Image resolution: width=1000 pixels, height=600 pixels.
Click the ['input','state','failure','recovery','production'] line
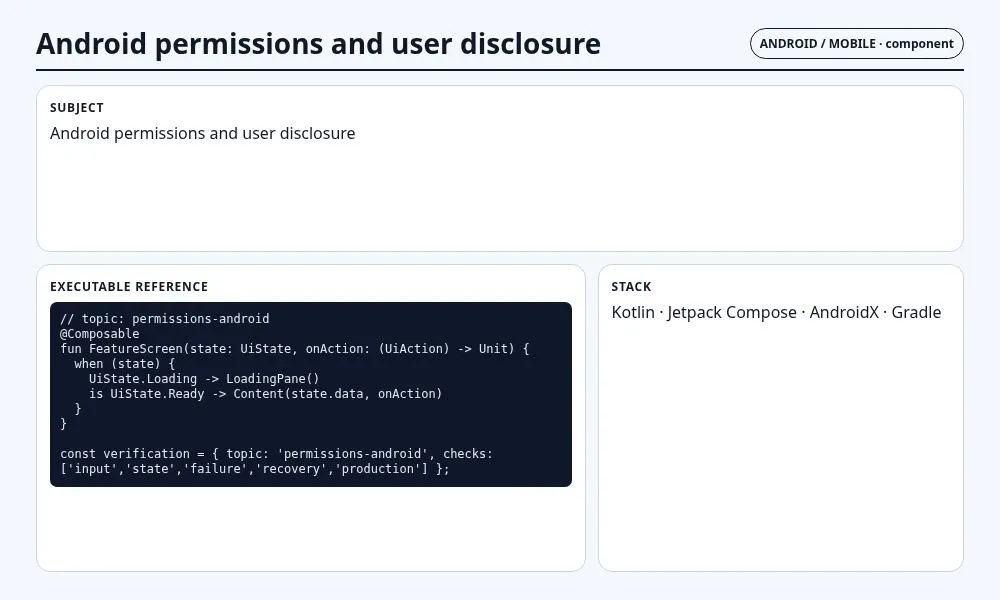254,469
